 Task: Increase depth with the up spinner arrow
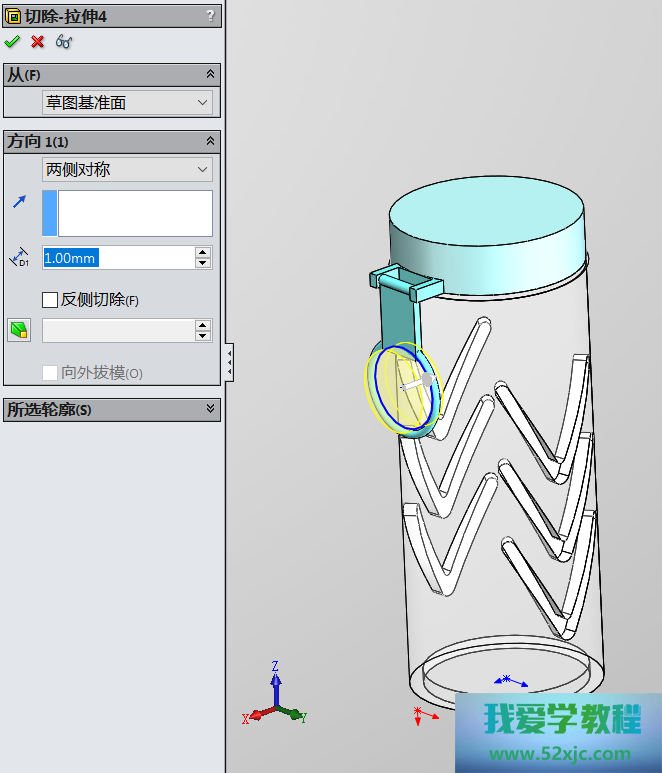(x=203, y=252)
